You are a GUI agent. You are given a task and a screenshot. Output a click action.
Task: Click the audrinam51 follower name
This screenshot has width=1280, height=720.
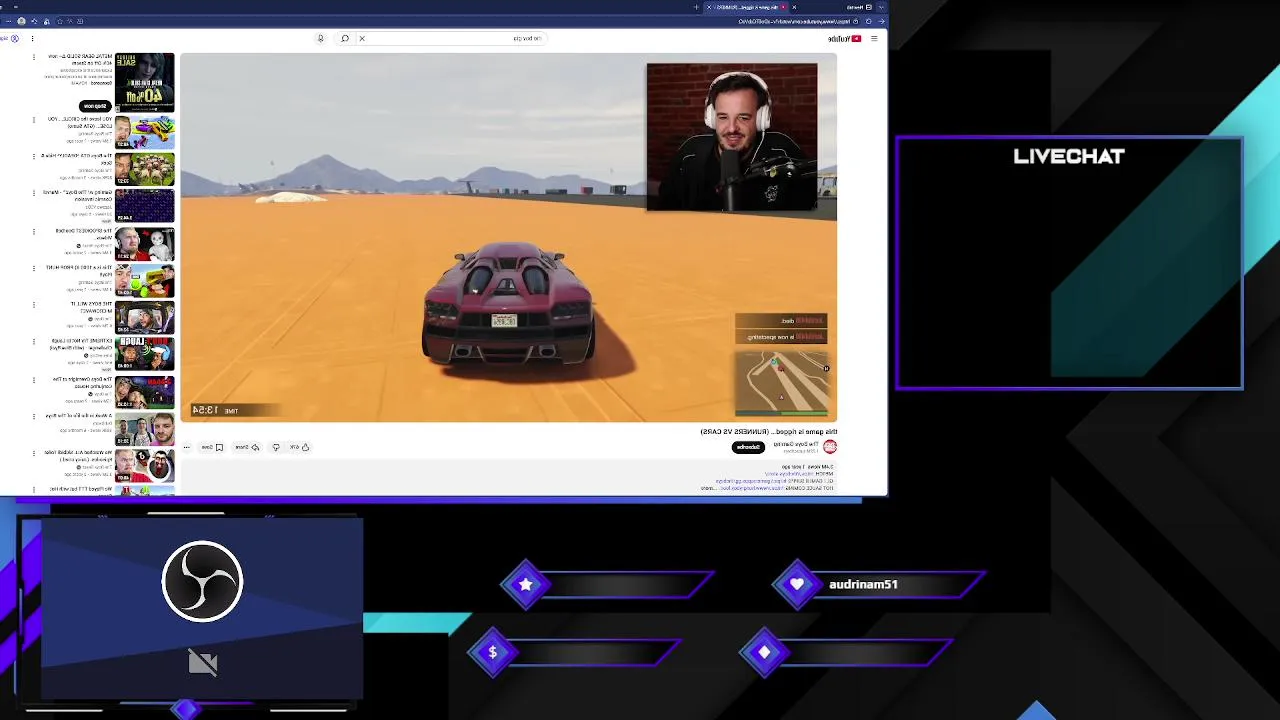click(863, 584)
